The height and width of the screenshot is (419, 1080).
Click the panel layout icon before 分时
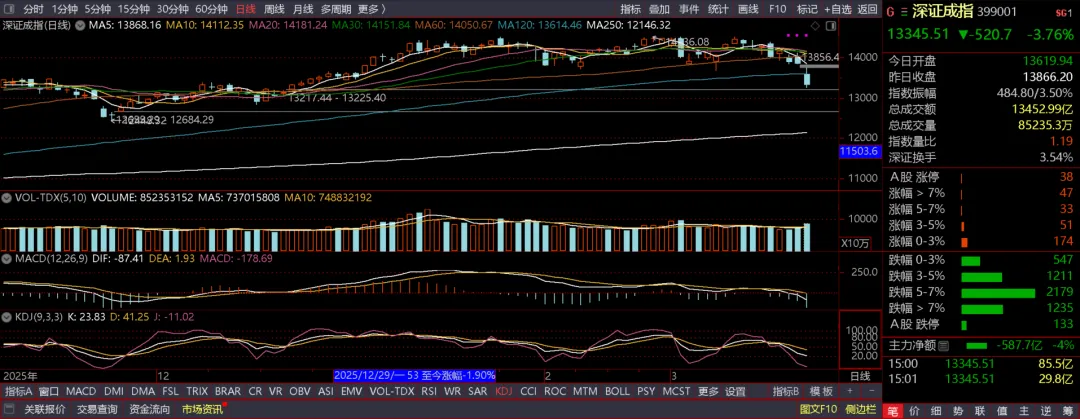(x=9, y=9)
